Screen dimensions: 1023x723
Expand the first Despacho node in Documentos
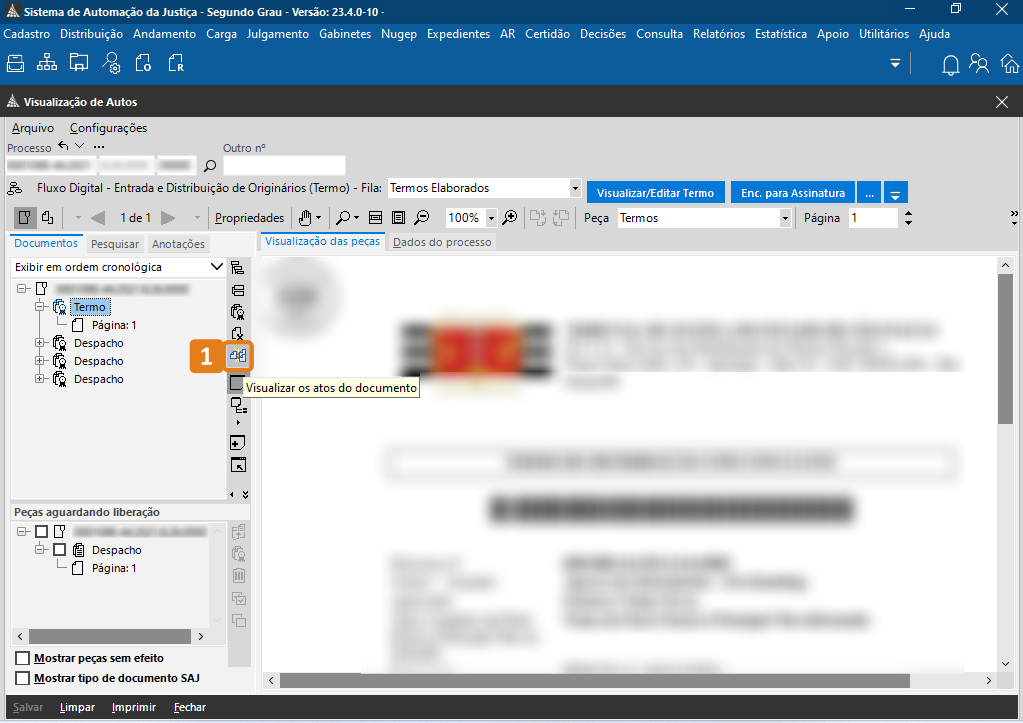coord(40,343)
